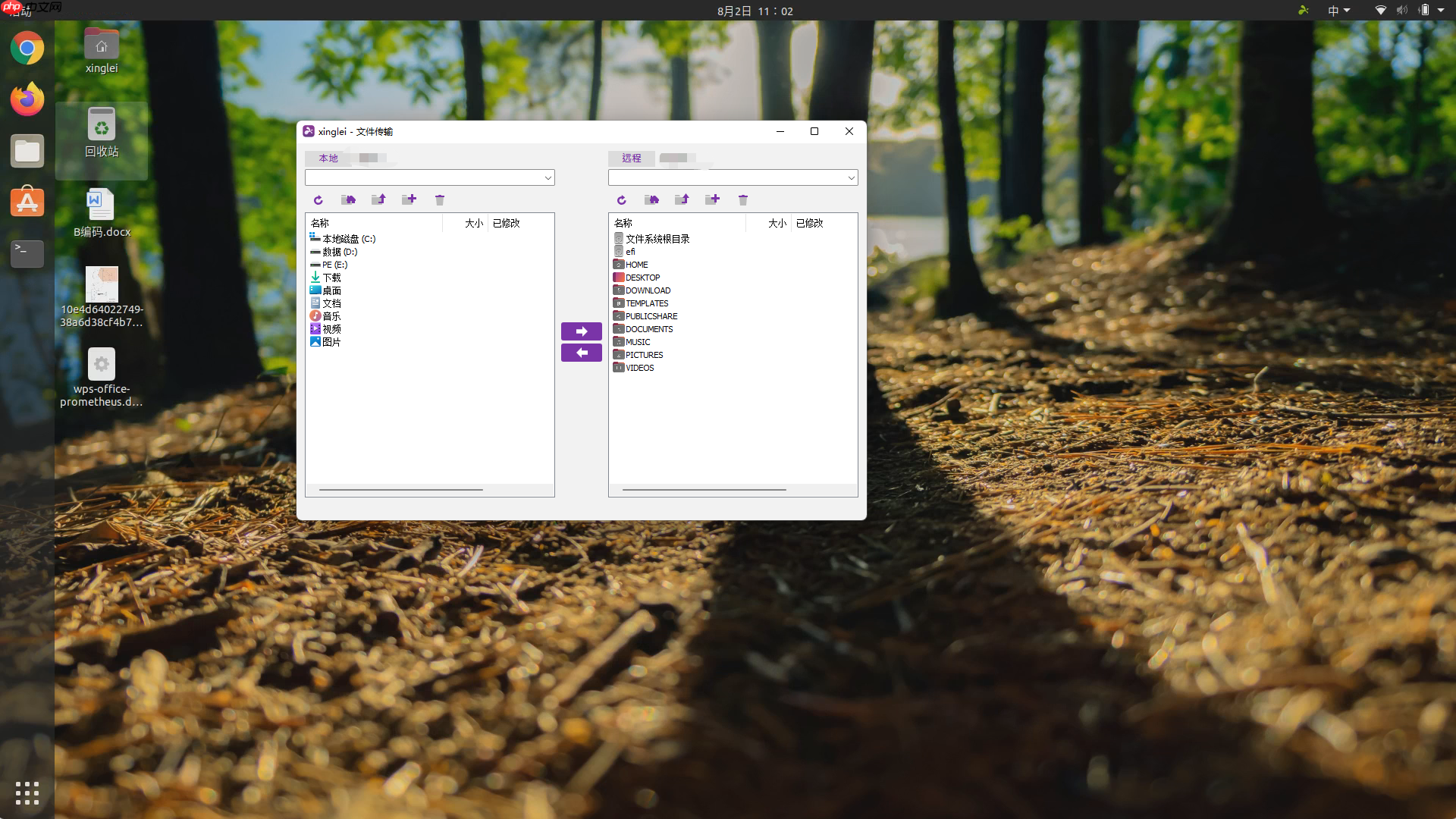This screenshot has height=819, width=1456.
Task: Sort remote list by 已修改 column
Action: (809, 223)
